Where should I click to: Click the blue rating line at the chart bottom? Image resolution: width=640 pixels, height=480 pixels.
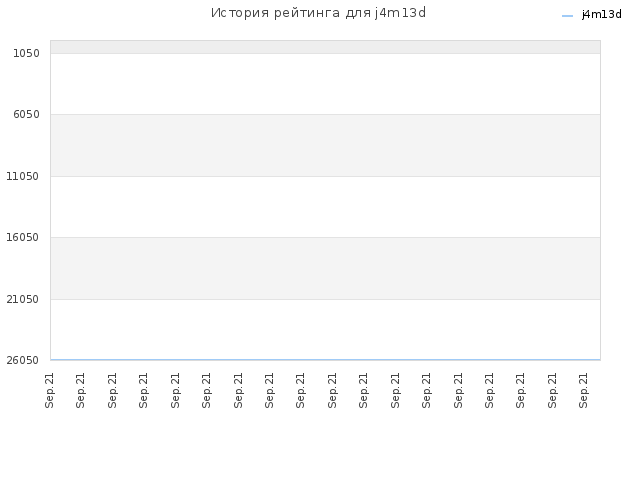(x=325, y=360)
